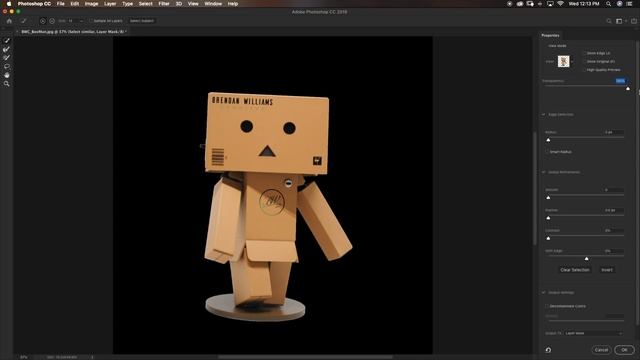
Task: Select the Properties panel tab
Action: (x=550, y=36)
